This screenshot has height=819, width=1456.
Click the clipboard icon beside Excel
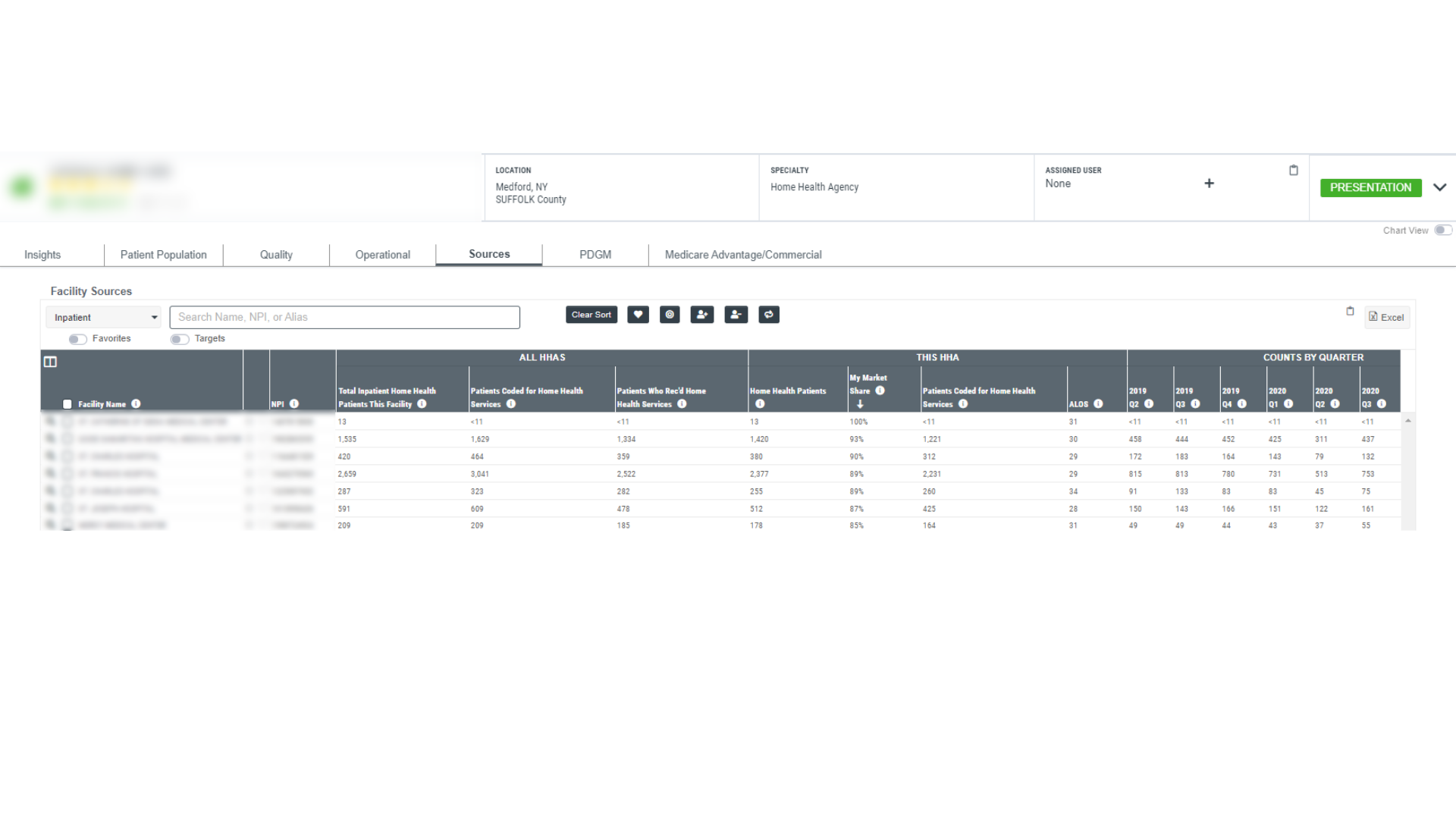(1350, 311)
